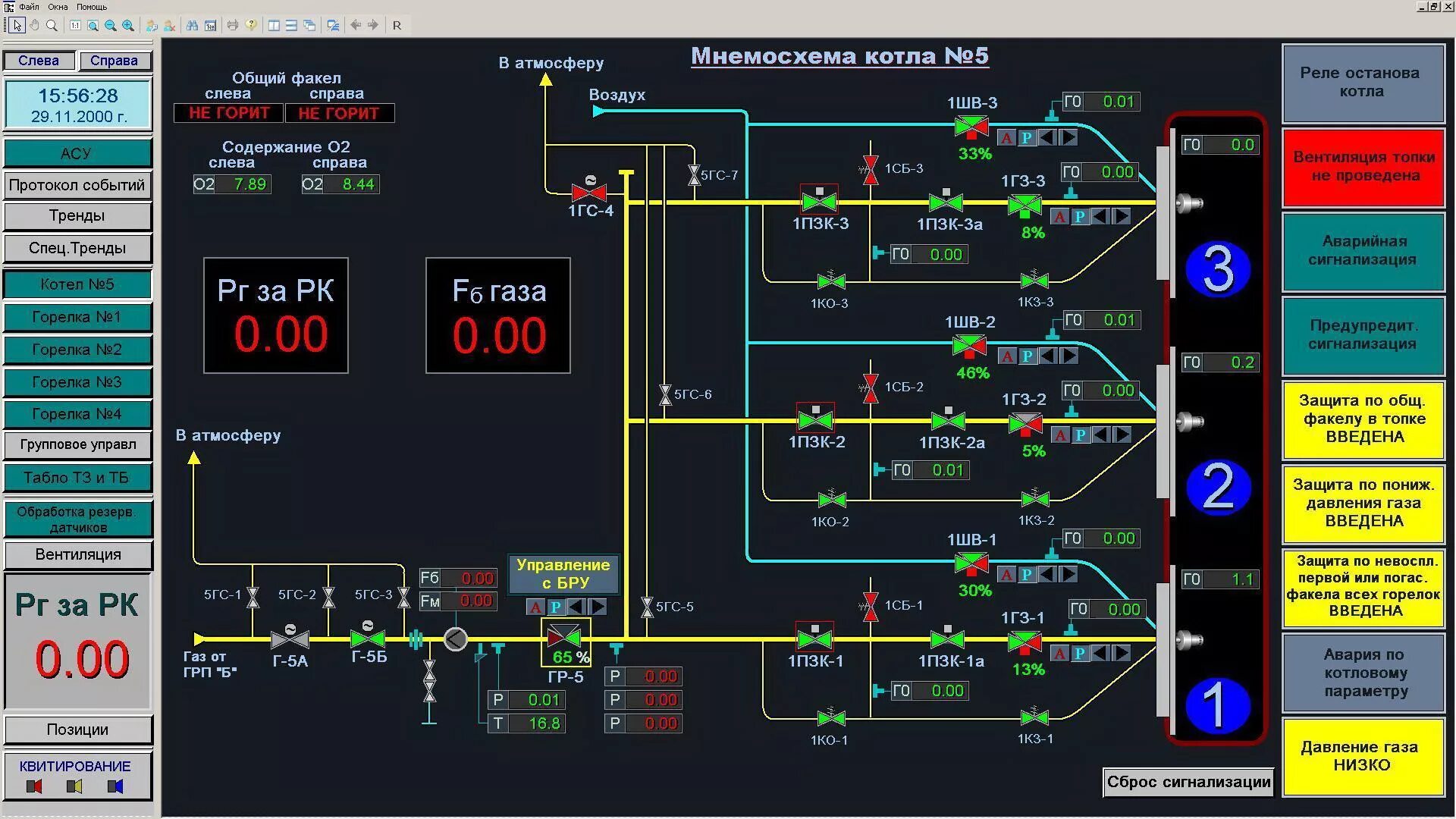Open the Протокол событий screen

click(77, 185)
